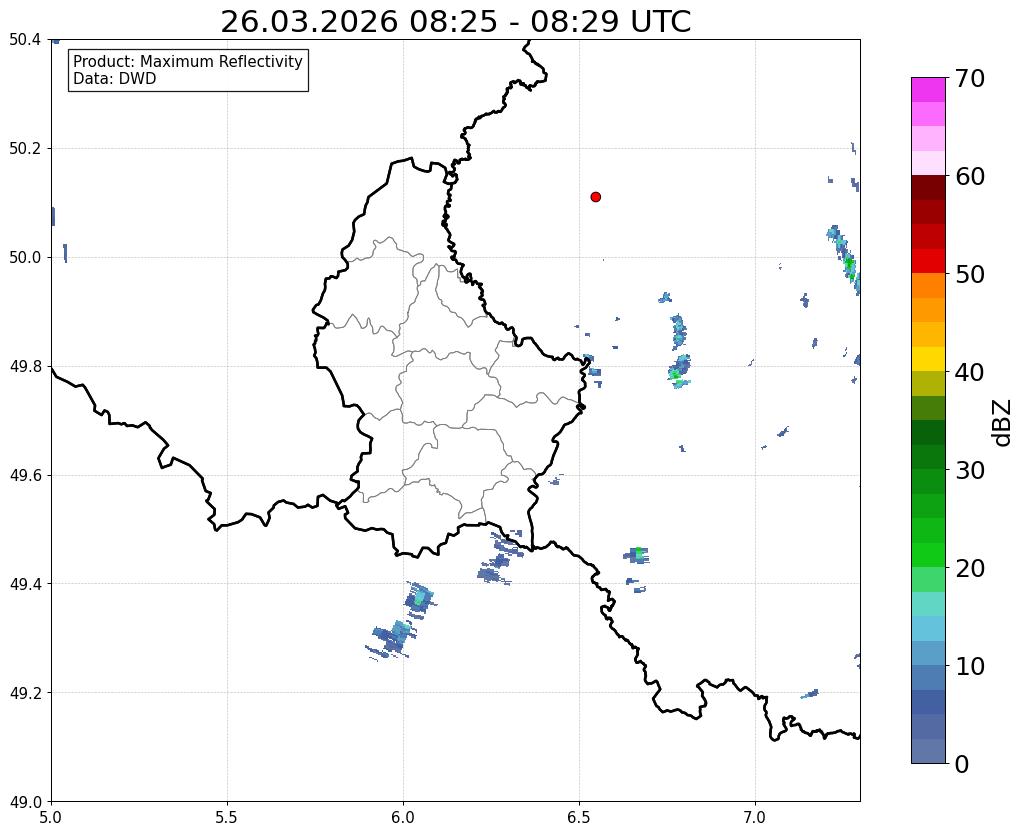Click the colorbar tick label 0
The image size is (1023, 834).
(962, 764)
